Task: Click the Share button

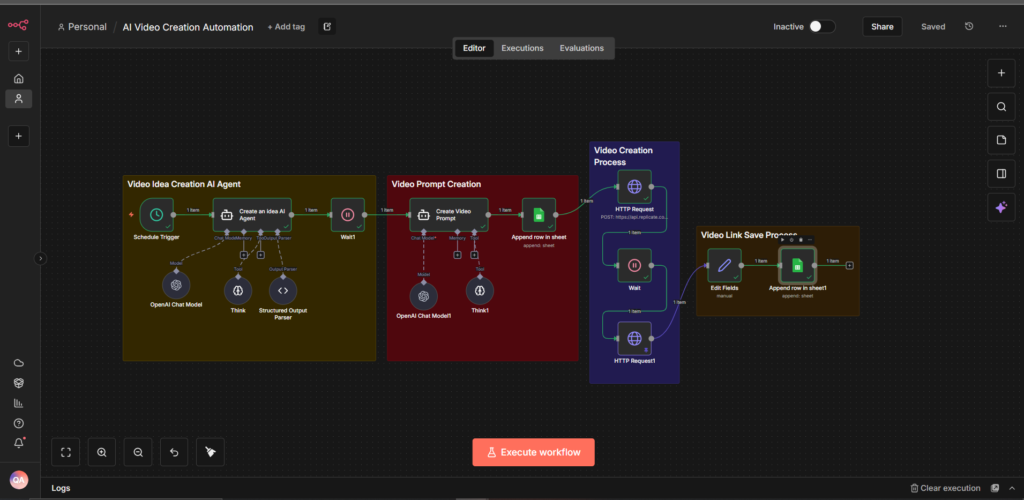Action: [x=882, y=27]
